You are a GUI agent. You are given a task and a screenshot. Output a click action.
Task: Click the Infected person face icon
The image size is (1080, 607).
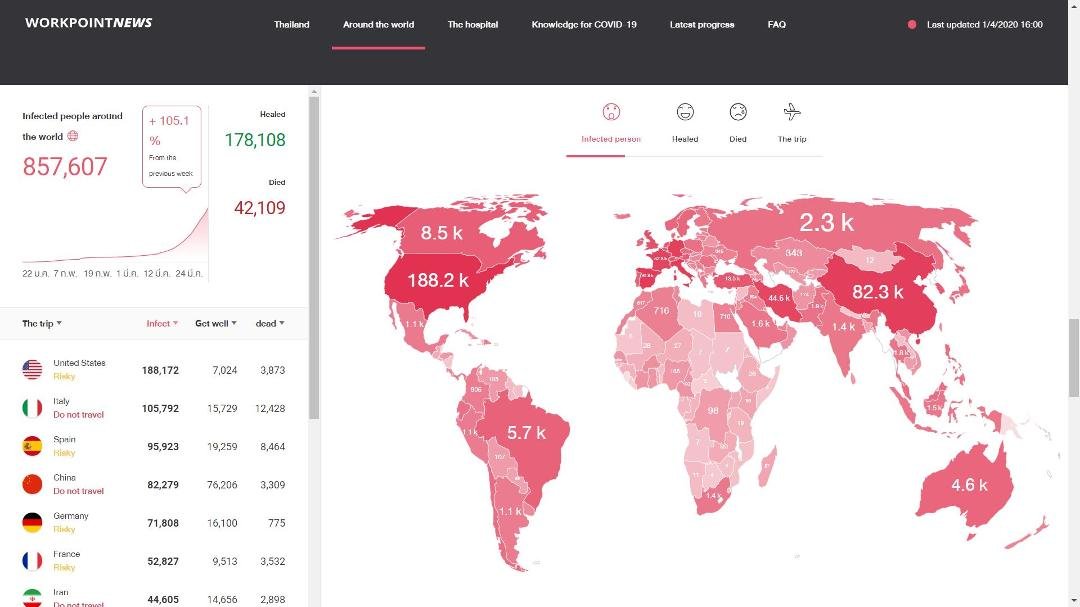[x=611, y=112]
